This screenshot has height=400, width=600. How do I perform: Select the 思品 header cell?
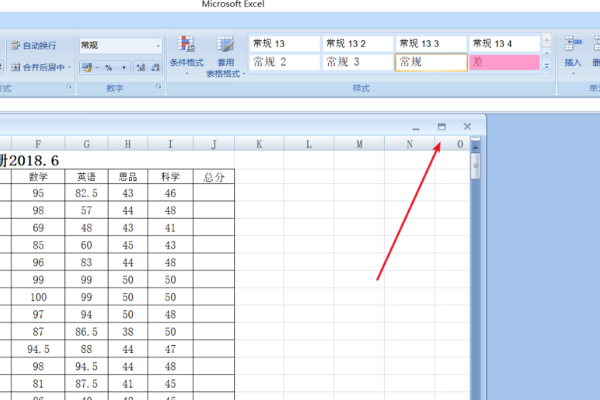point(128,177)
